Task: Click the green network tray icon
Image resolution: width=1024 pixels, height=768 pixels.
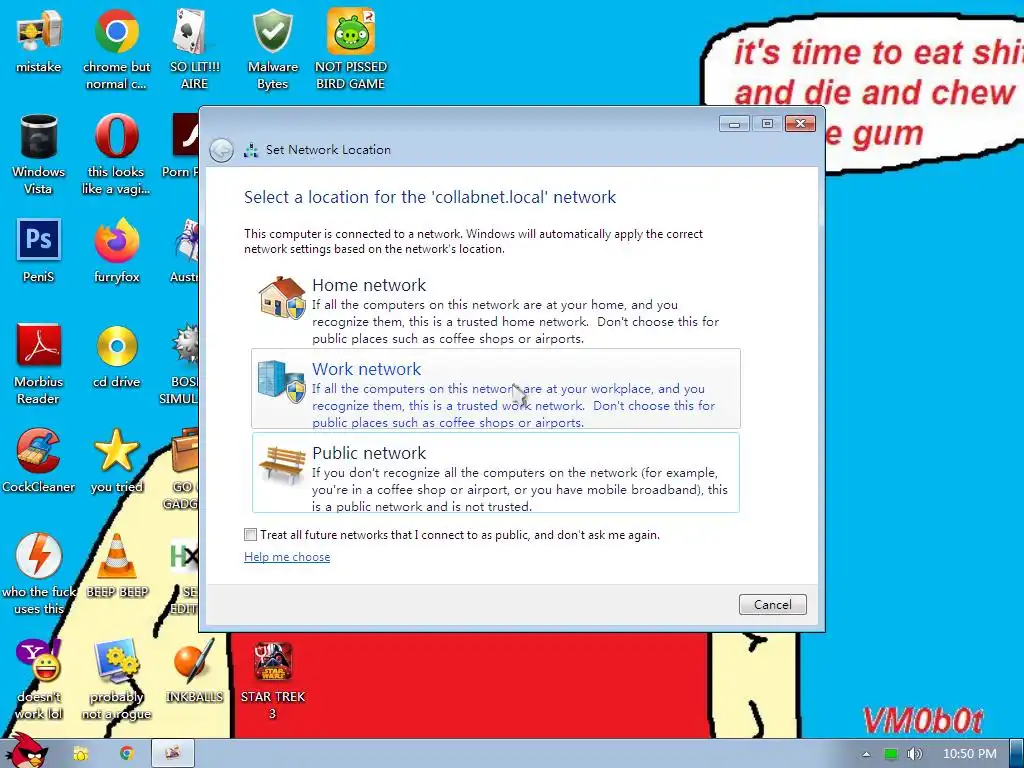Action: (891, 754)
